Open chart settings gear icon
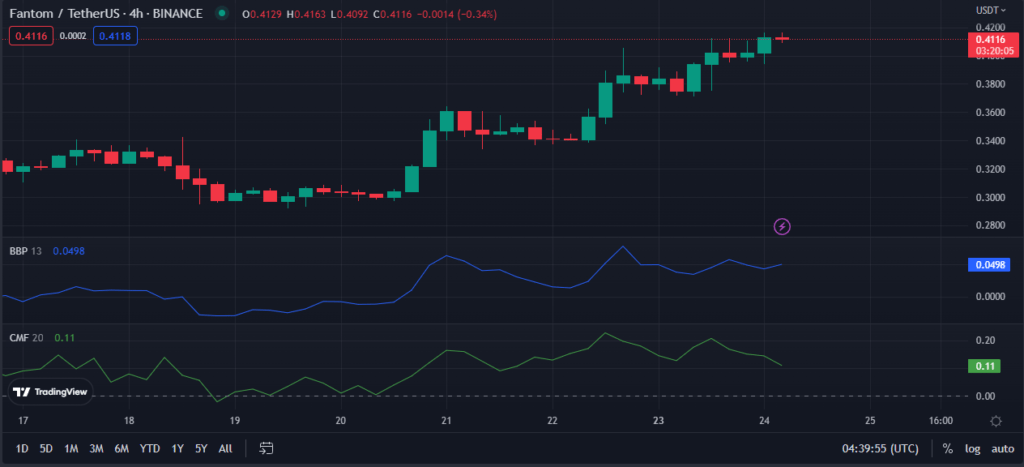This screenshot has height=467, width=1024. (x=996, y=421)
